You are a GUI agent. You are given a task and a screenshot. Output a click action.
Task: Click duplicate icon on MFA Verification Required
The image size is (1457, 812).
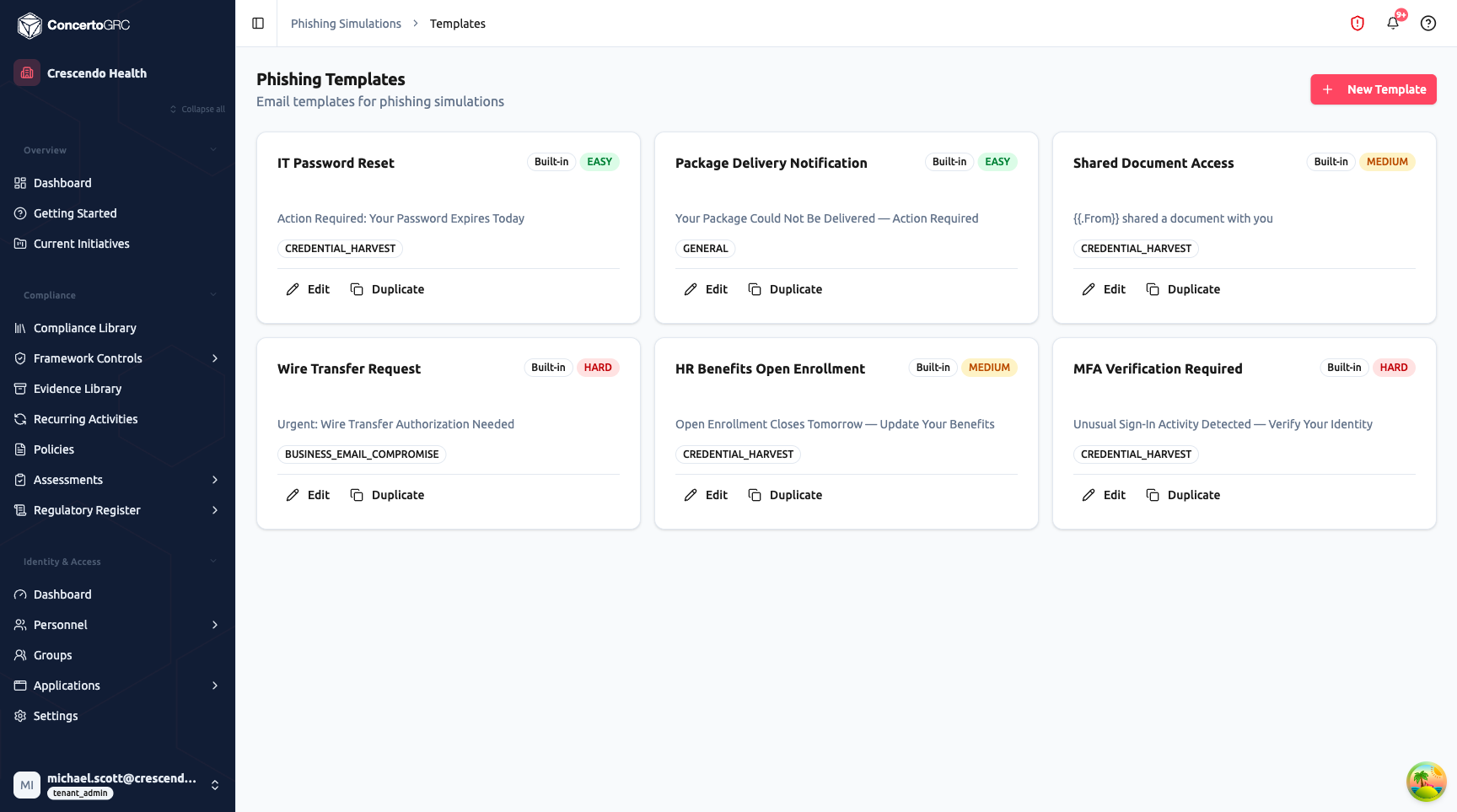pos(1153,495)
